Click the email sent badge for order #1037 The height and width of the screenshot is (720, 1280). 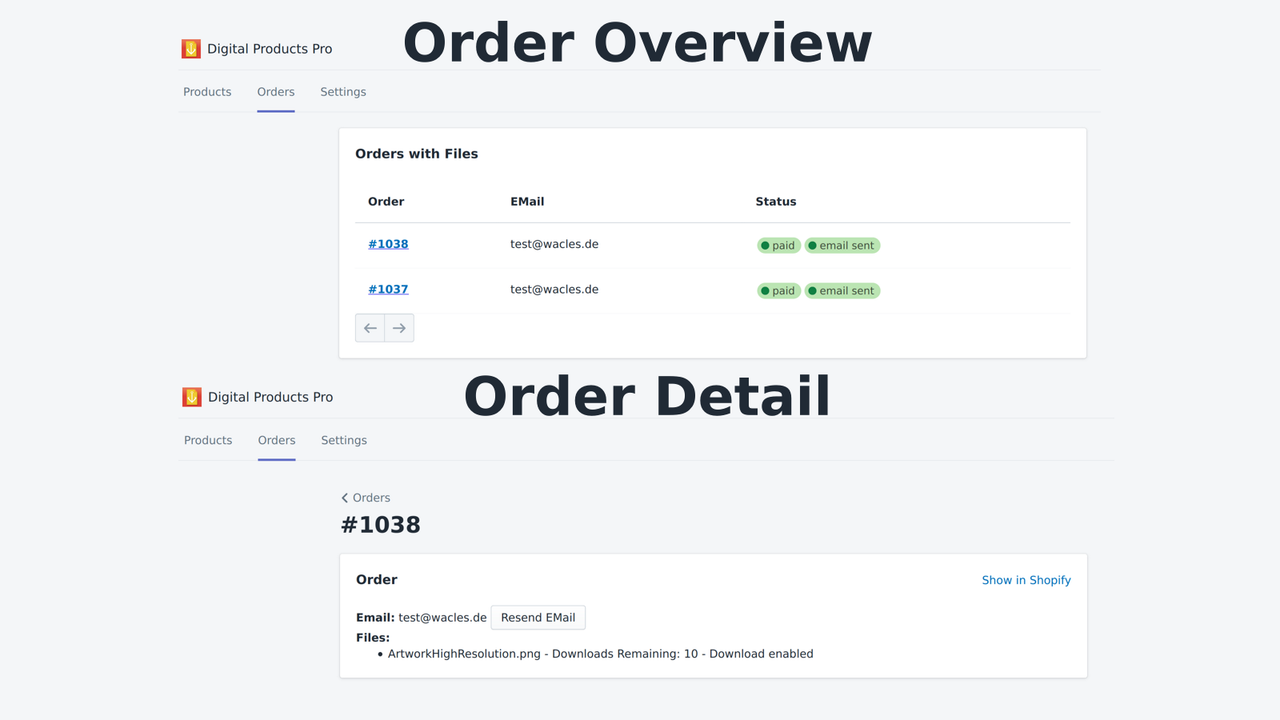pyautogui.click(x=841, y=290)
